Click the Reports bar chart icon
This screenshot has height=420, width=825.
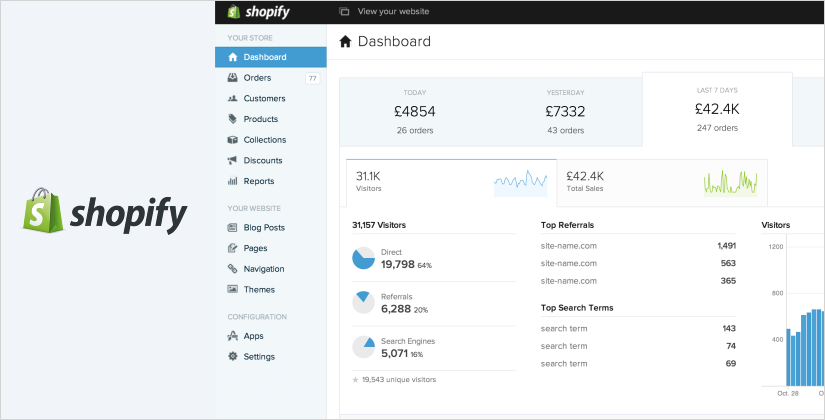[232, 181]
